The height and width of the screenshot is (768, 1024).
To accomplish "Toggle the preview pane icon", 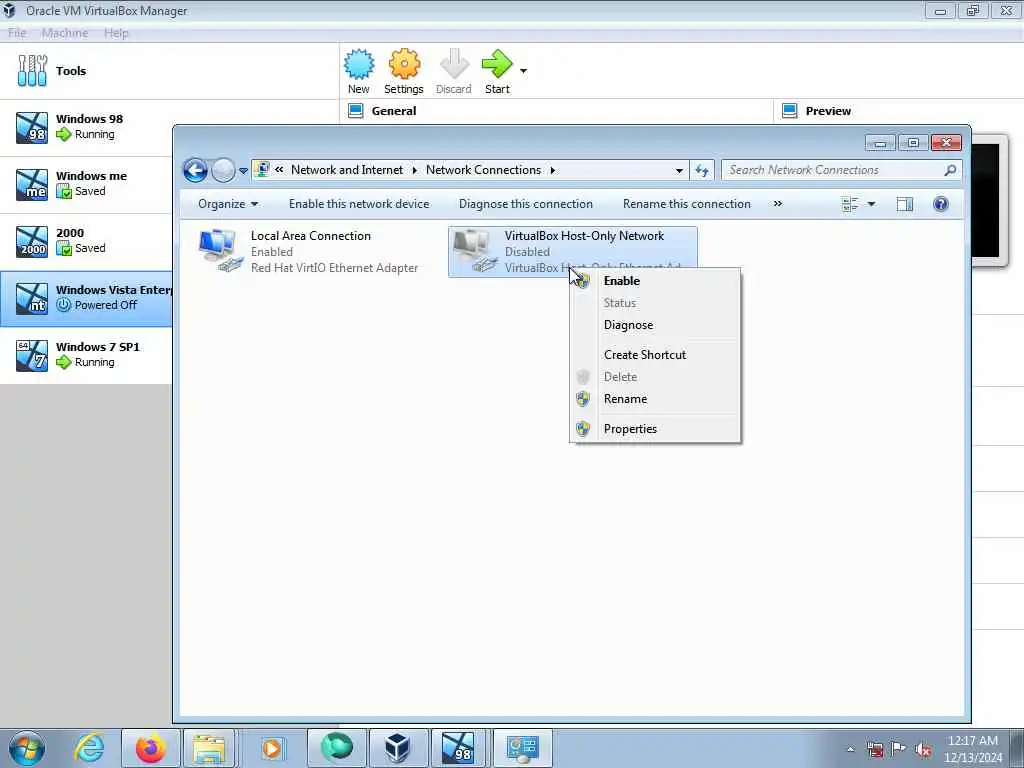I will (x=904, y=204).
